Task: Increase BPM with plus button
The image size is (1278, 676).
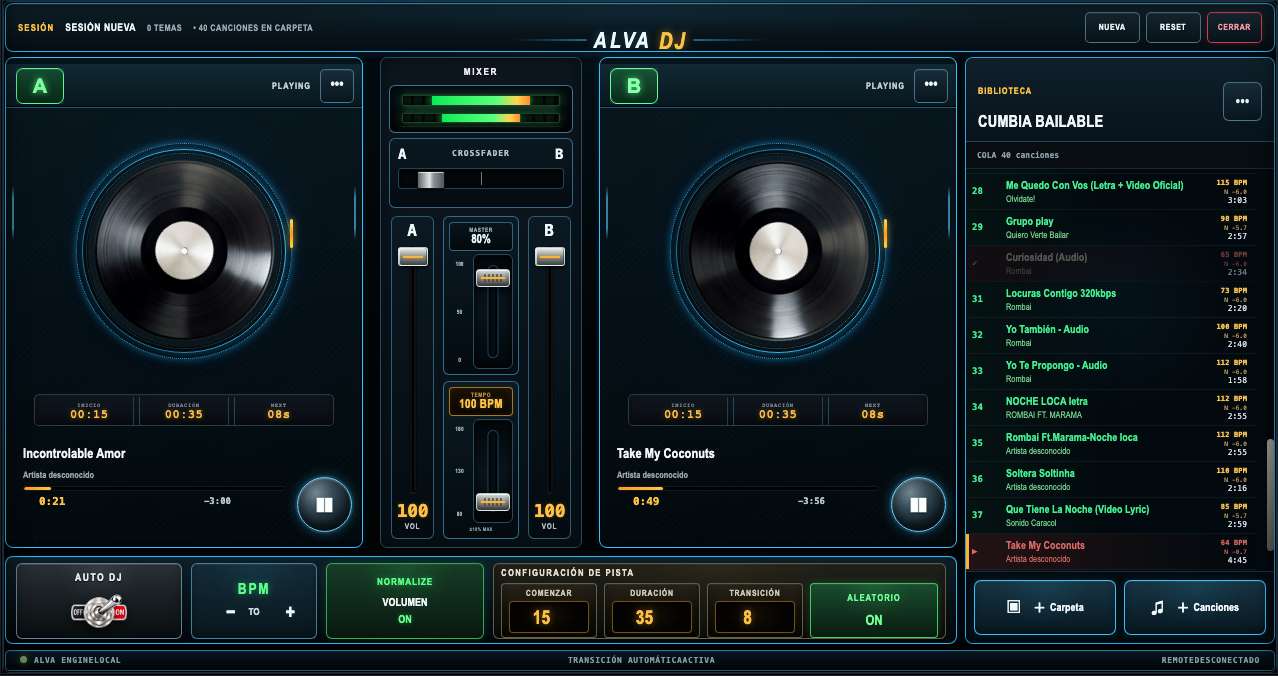Action: pyautogui.click(x=290, y=611)
